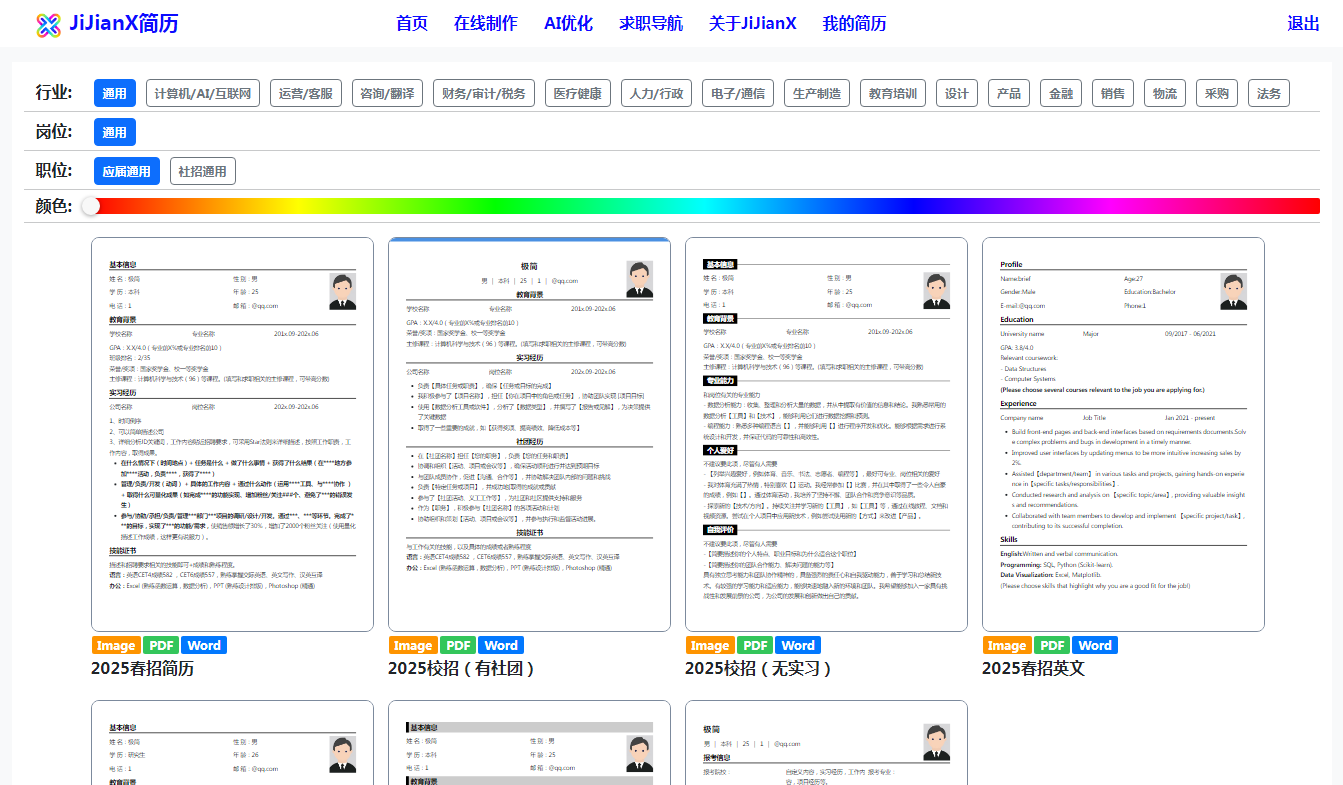
Task: Click the color slider handle
Action: [91, 206]
